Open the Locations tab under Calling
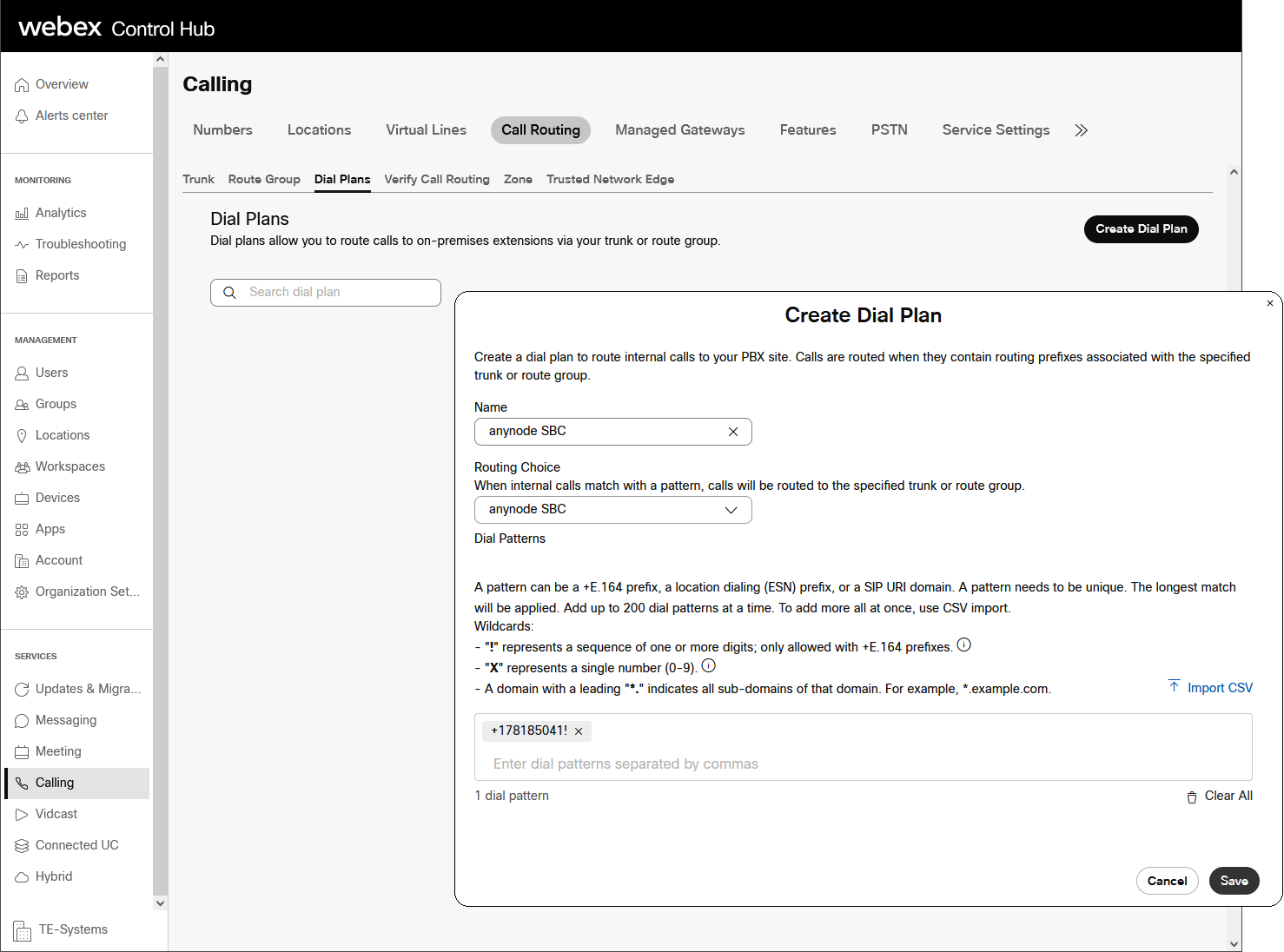Image resolution: width=1284 pixels, height=952 pixels. pyautogui.click(x=319, y=130)
